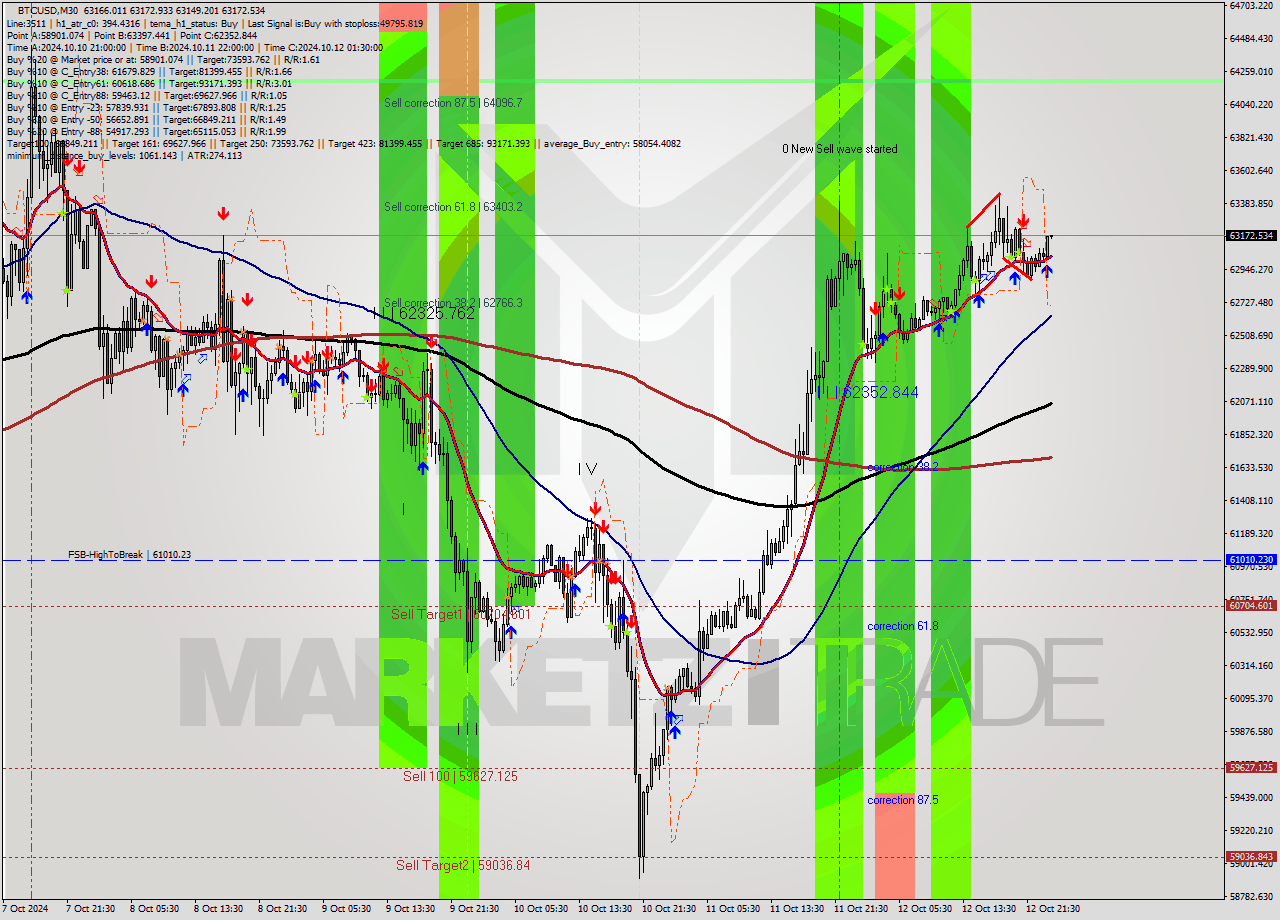Click the blue 61010.230 price tag
This screenshot has width=1280, height=920.
coord(1250,560)
